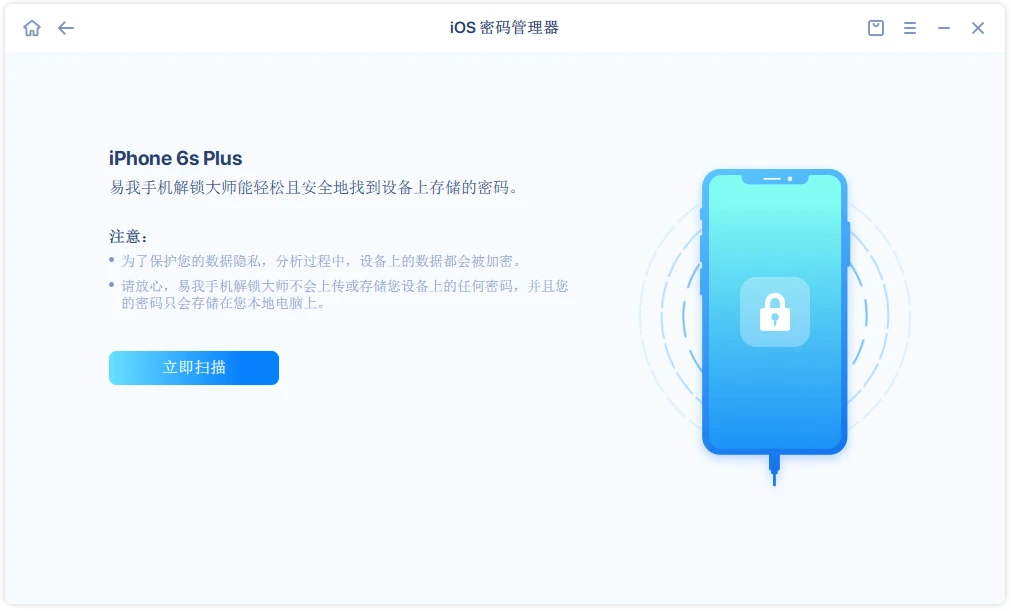The image size is (1011, 611).
Task: Click the iOS 密码管理器 window title
Action: [x=504, y=28]
